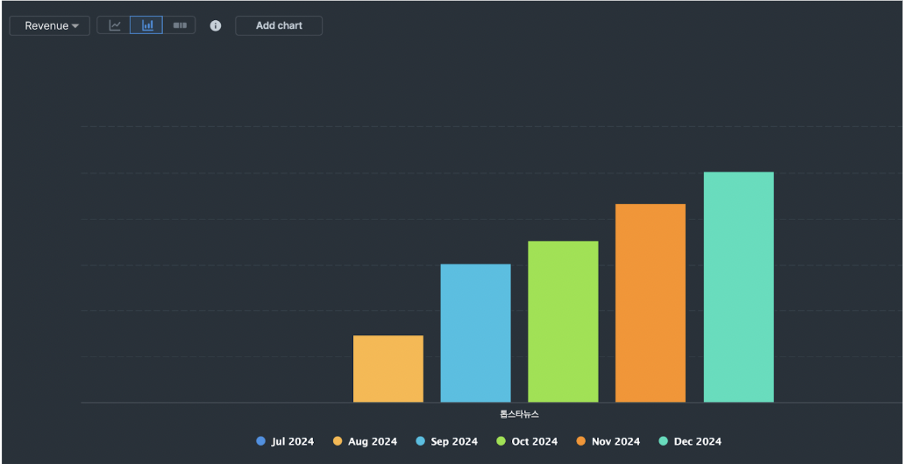Select the green Oct 2024 bar
This screenshot has width=904, height=464.
(x=563, y=322)
